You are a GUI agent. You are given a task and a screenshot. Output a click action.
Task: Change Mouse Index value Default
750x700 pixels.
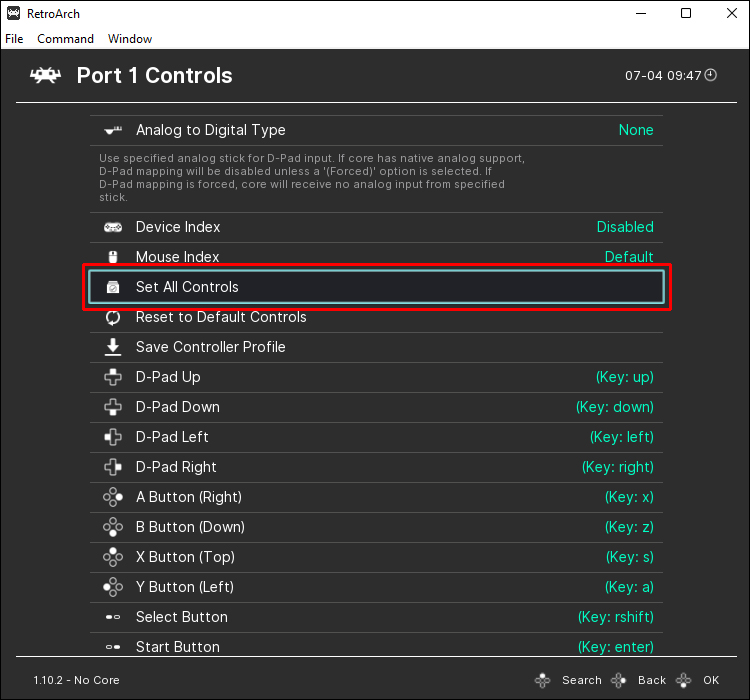[629, 257]
